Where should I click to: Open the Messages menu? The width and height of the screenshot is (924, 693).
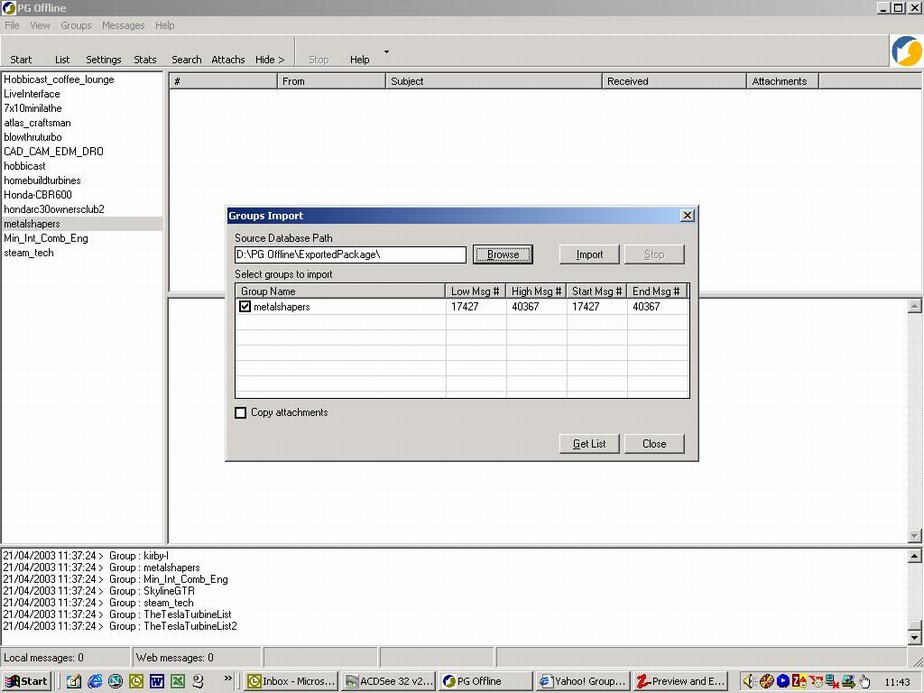point(123,25)
